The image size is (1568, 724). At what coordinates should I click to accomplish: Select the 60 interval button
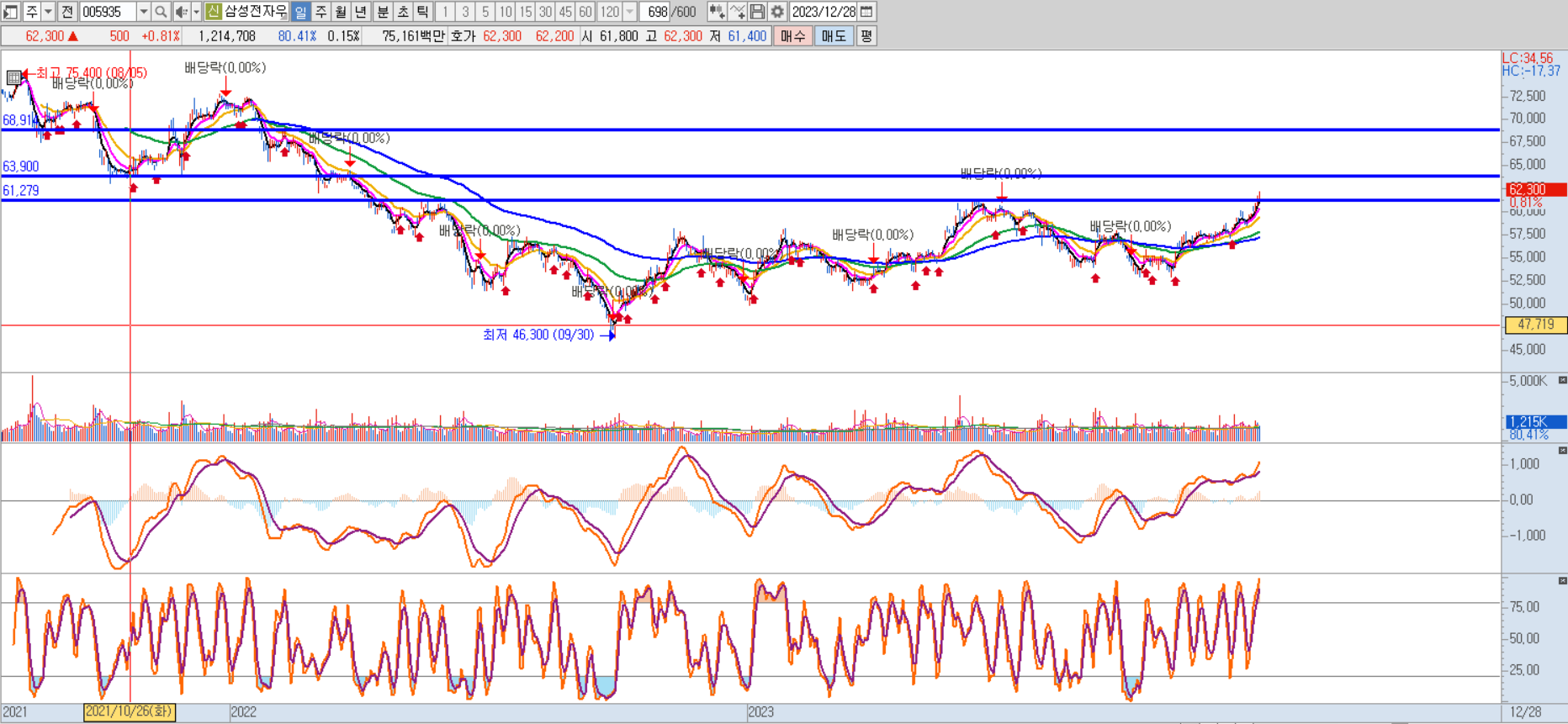point(586,12)
